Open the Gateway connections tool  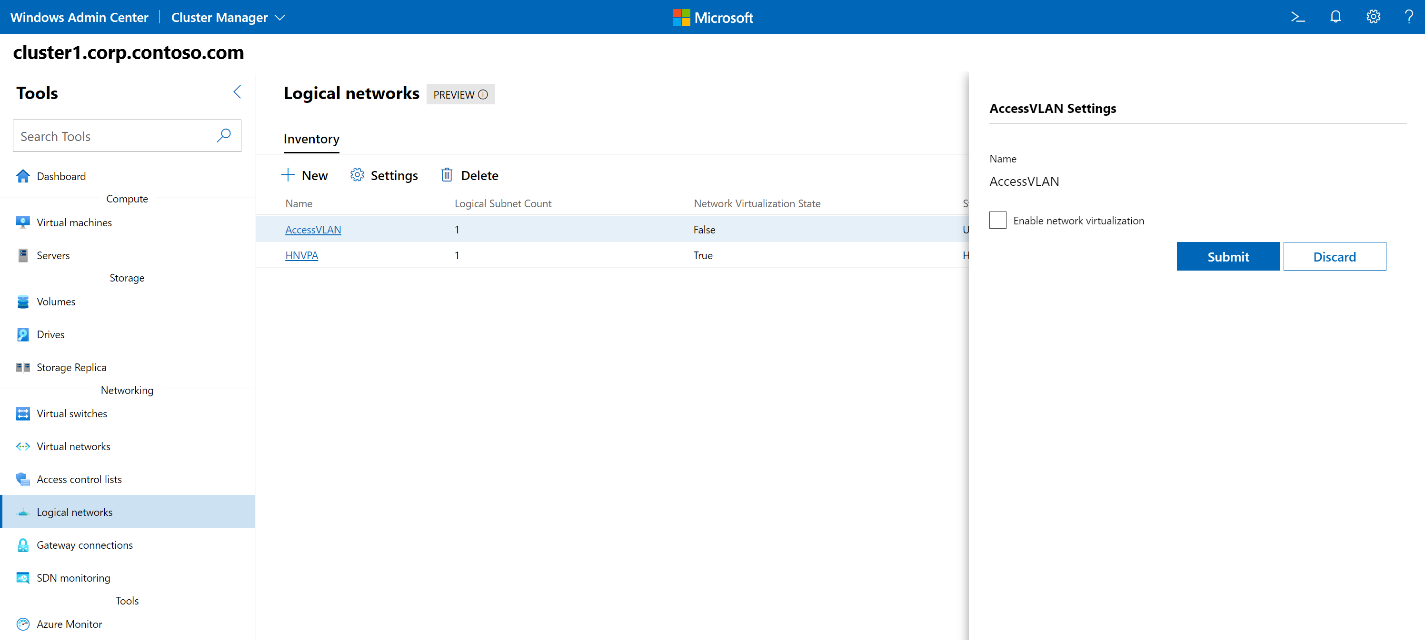point(84,545)
